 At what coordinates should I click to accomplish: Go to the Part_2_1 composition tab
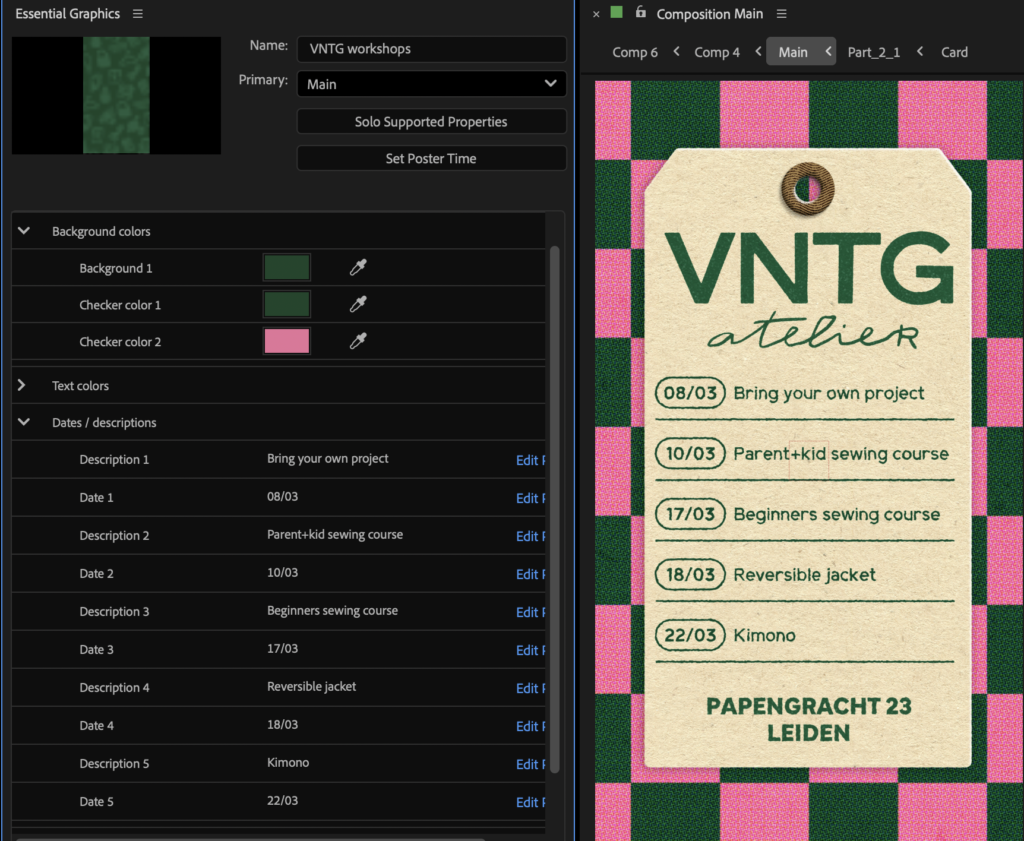[x=873, y=52]
